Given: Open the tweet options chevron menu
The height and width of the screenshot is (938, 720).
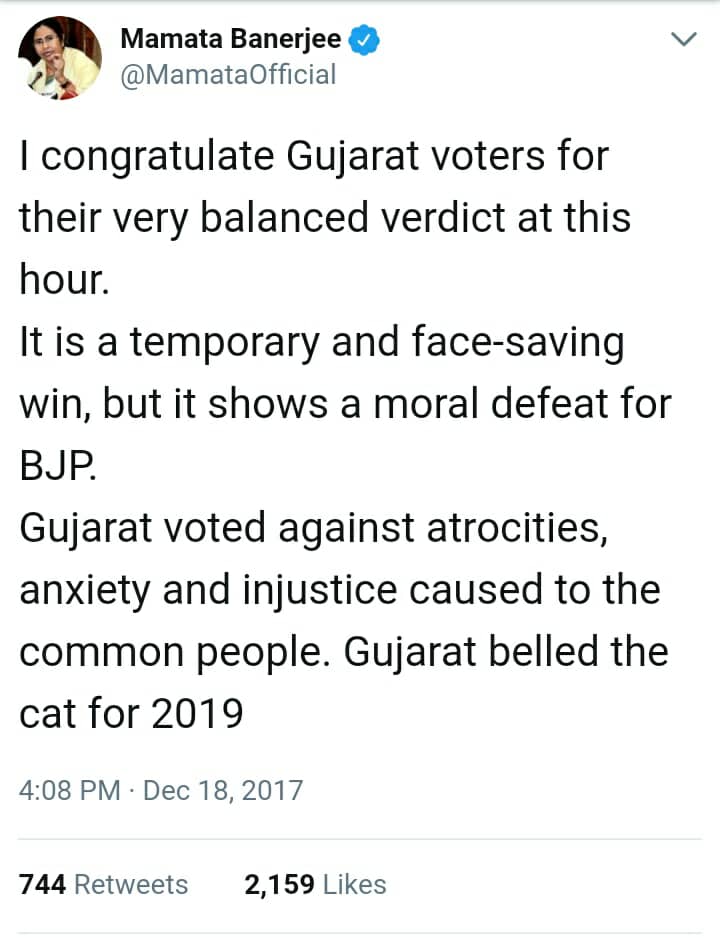Looking at the screenshot, I should tap(683, 40).
